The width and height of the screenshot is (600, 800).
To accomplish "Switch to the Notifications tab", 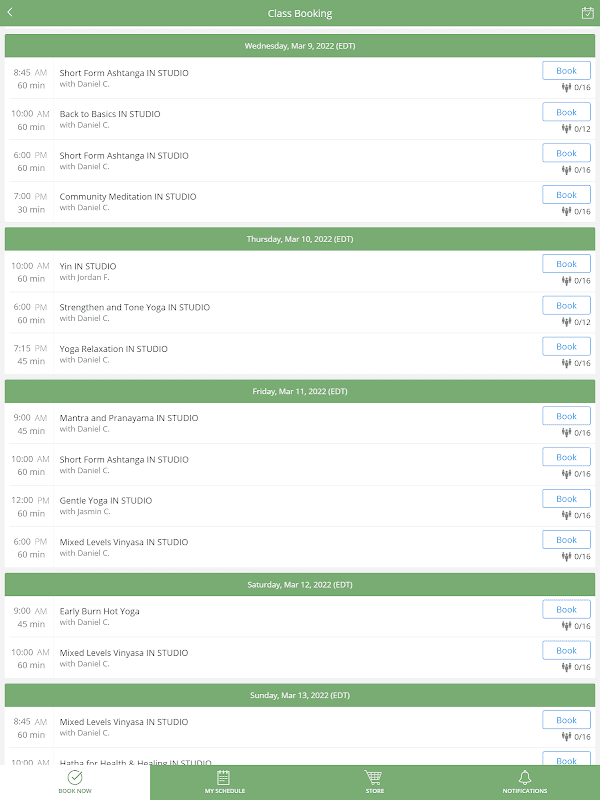I will coord(525,783).
